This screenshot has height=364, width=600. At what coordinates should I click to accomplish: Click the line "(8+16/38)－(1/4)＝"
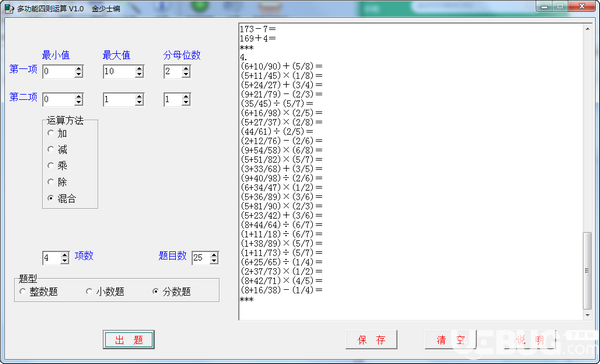(x=281, y=290)
